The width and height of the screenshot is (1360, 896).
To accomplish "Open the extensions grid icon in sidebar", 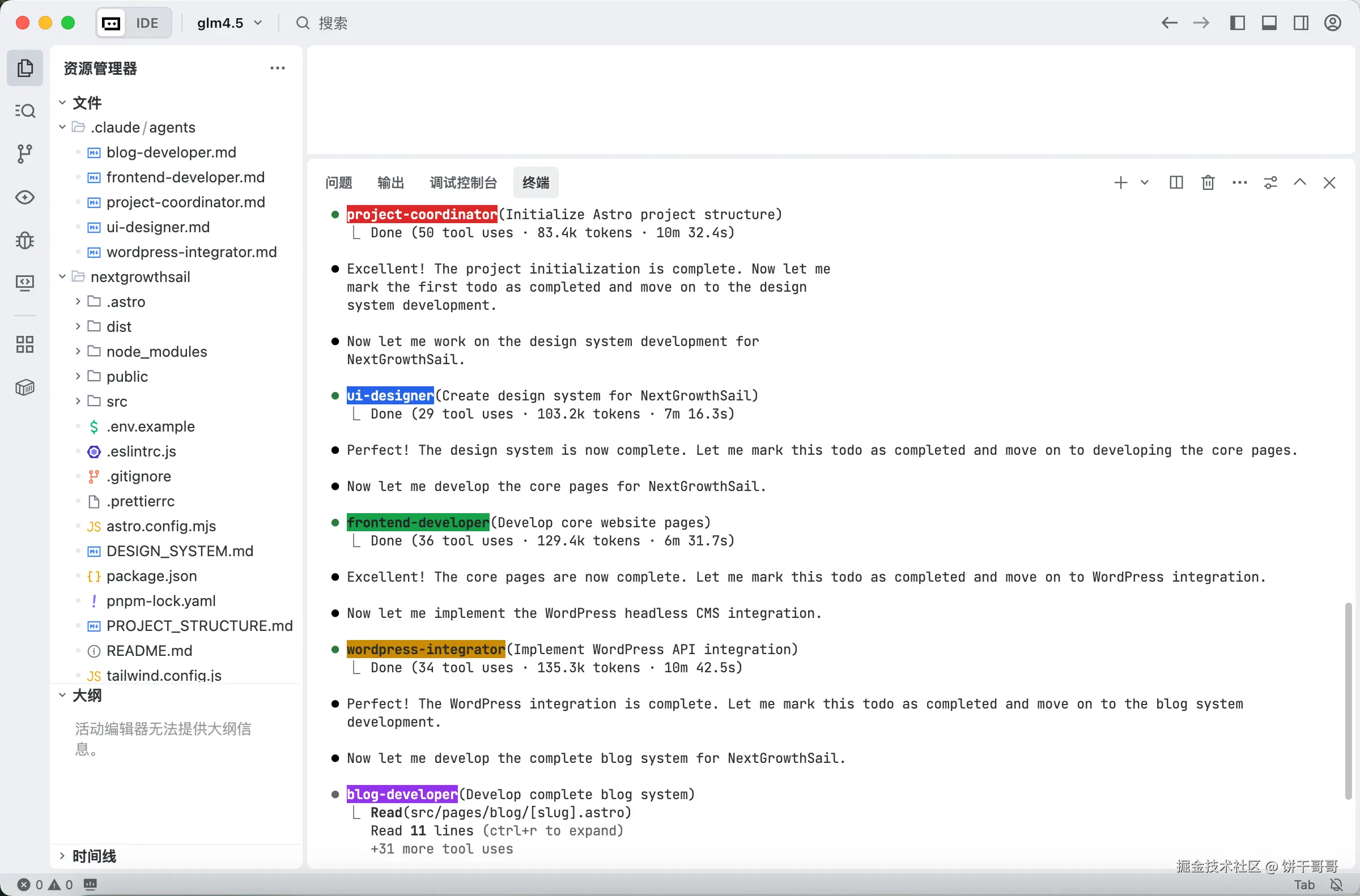I will 24,344.
